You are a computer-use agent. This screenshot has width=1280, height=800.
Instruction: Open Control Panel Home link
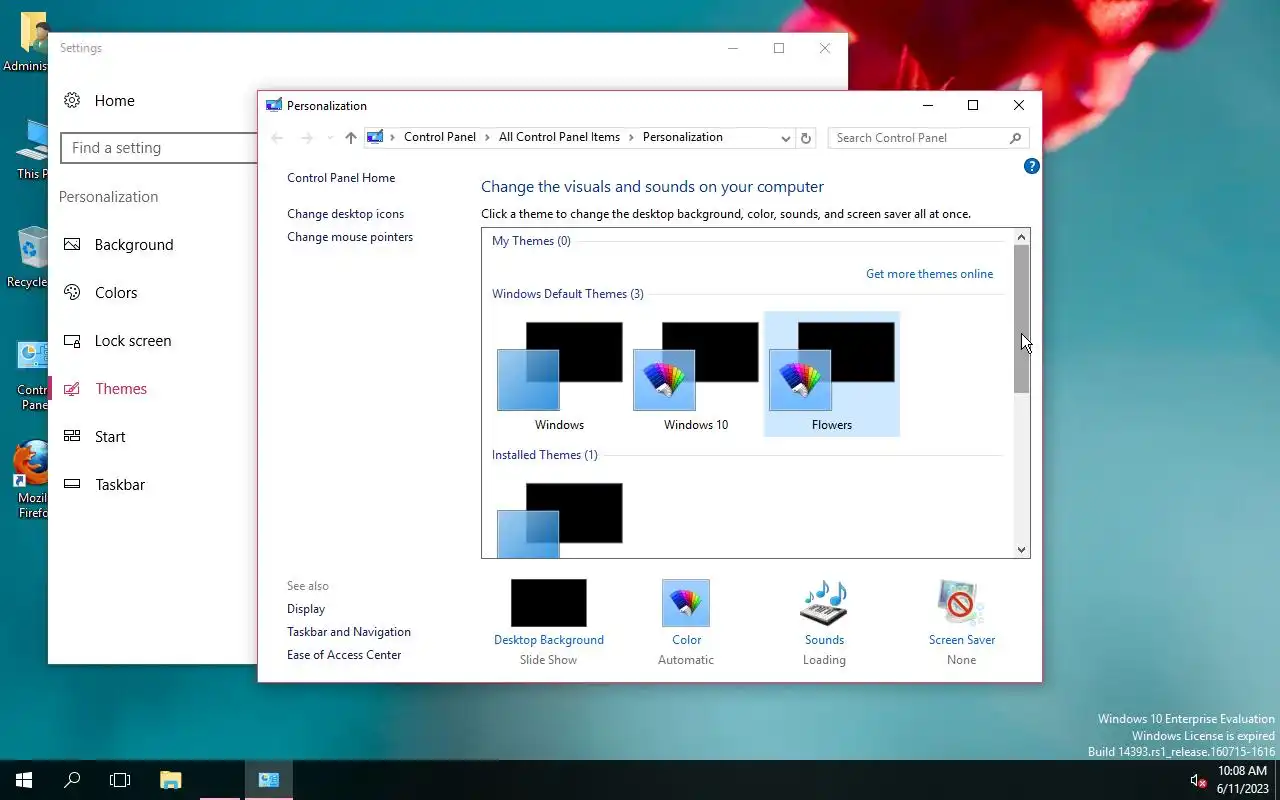[x=341, y=178]
